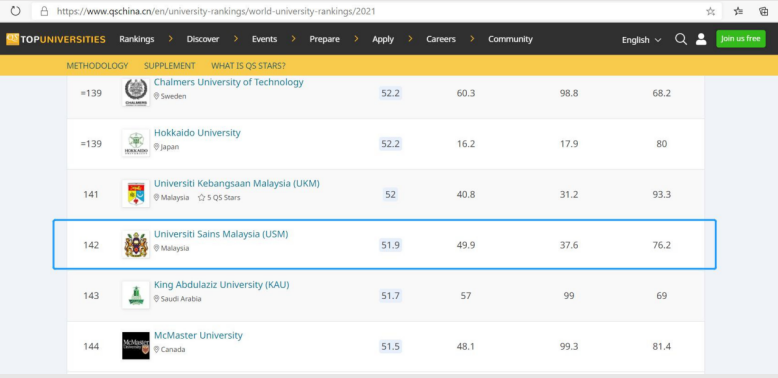This screenshot has height=378, width=778.
Task: Open the METHODOLOGY tab
Action: point(97,65)
